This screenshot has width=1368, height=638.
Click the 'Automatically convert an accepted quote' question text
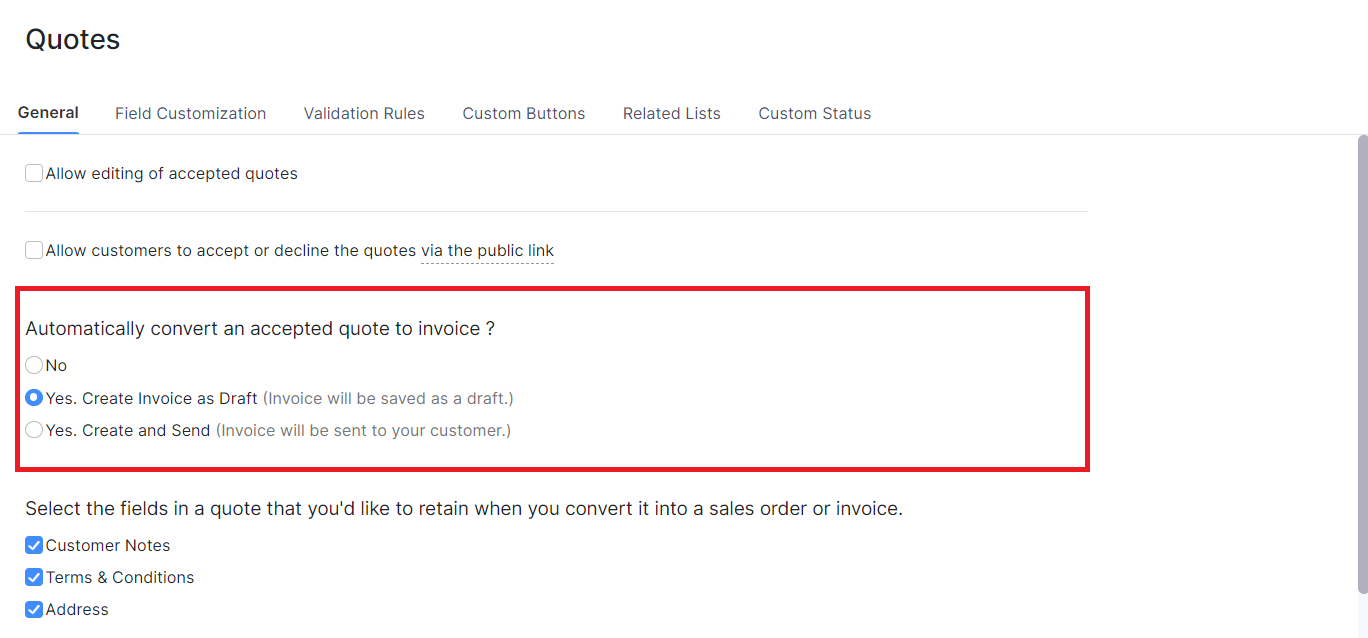coord(260,329)
